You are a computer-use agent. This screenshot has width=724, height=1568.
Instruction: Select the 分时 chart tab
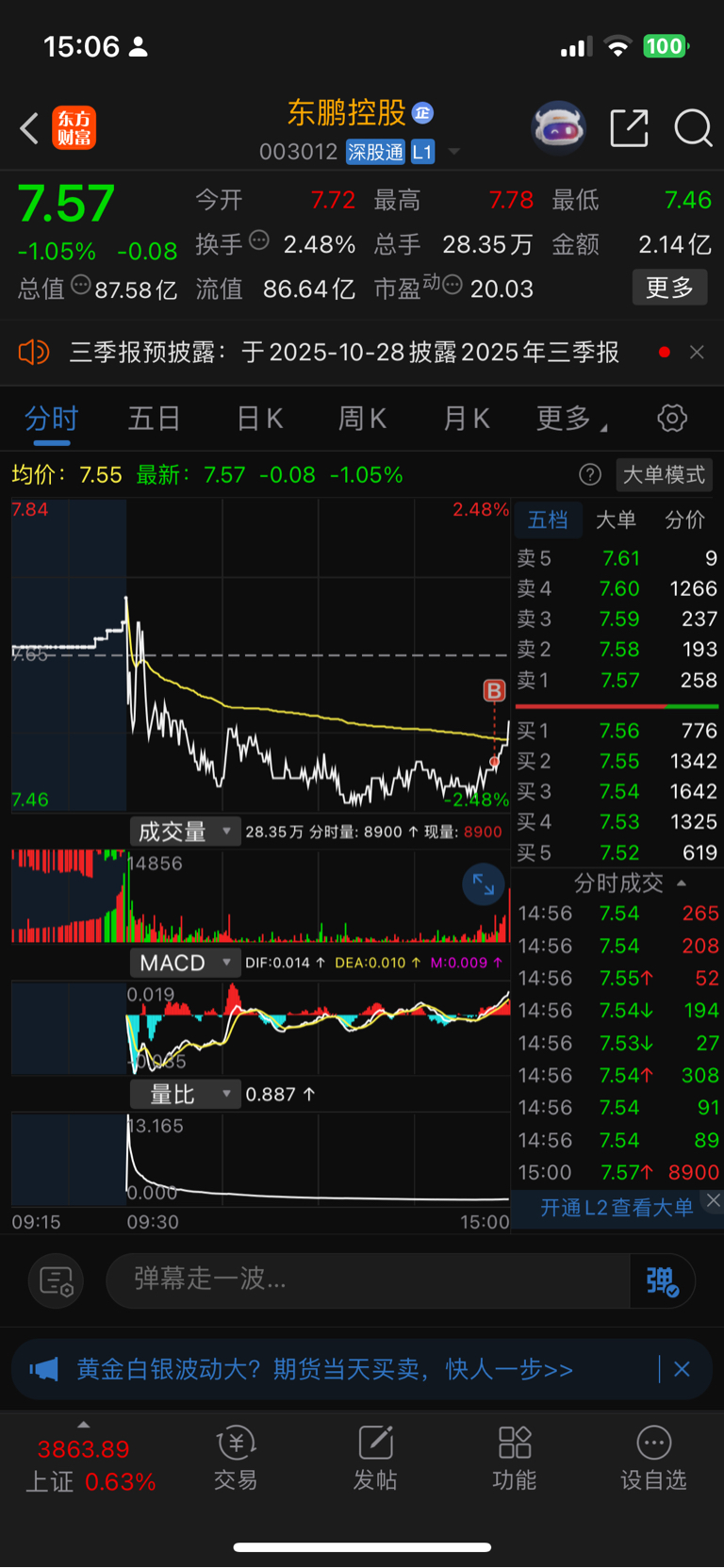[x=51, y=419]
